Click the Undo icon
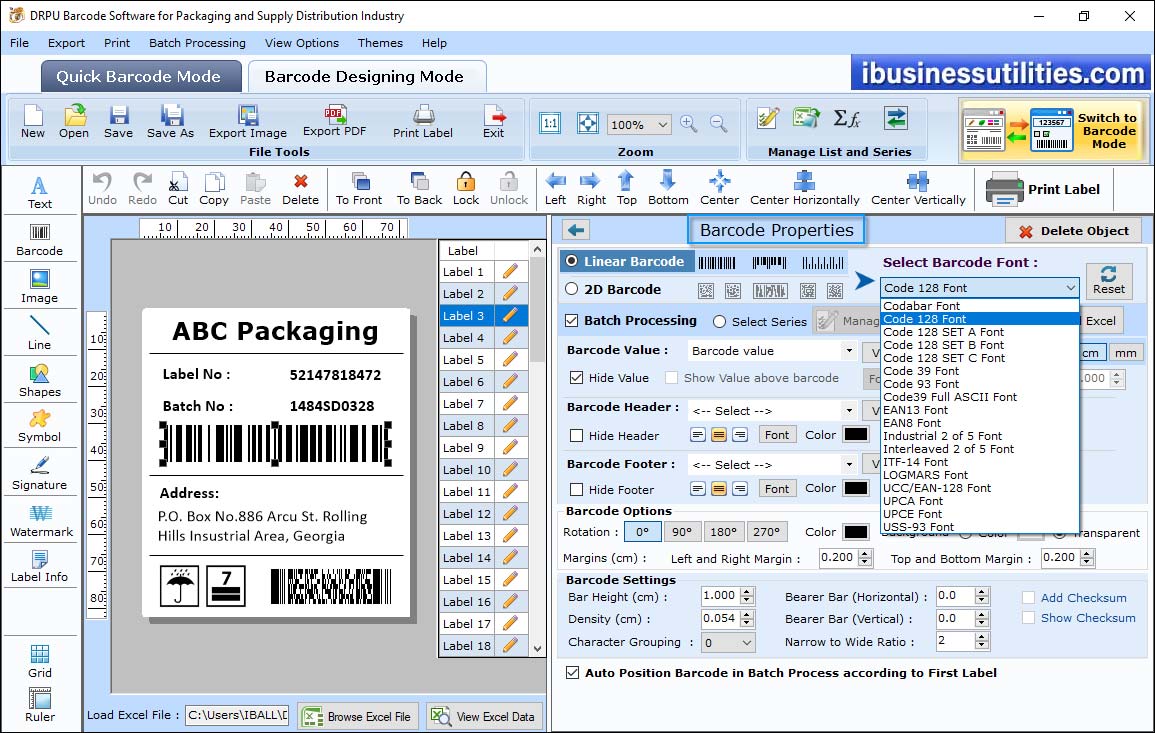This screenshot has width=1155, height=733. coord(102,189)
